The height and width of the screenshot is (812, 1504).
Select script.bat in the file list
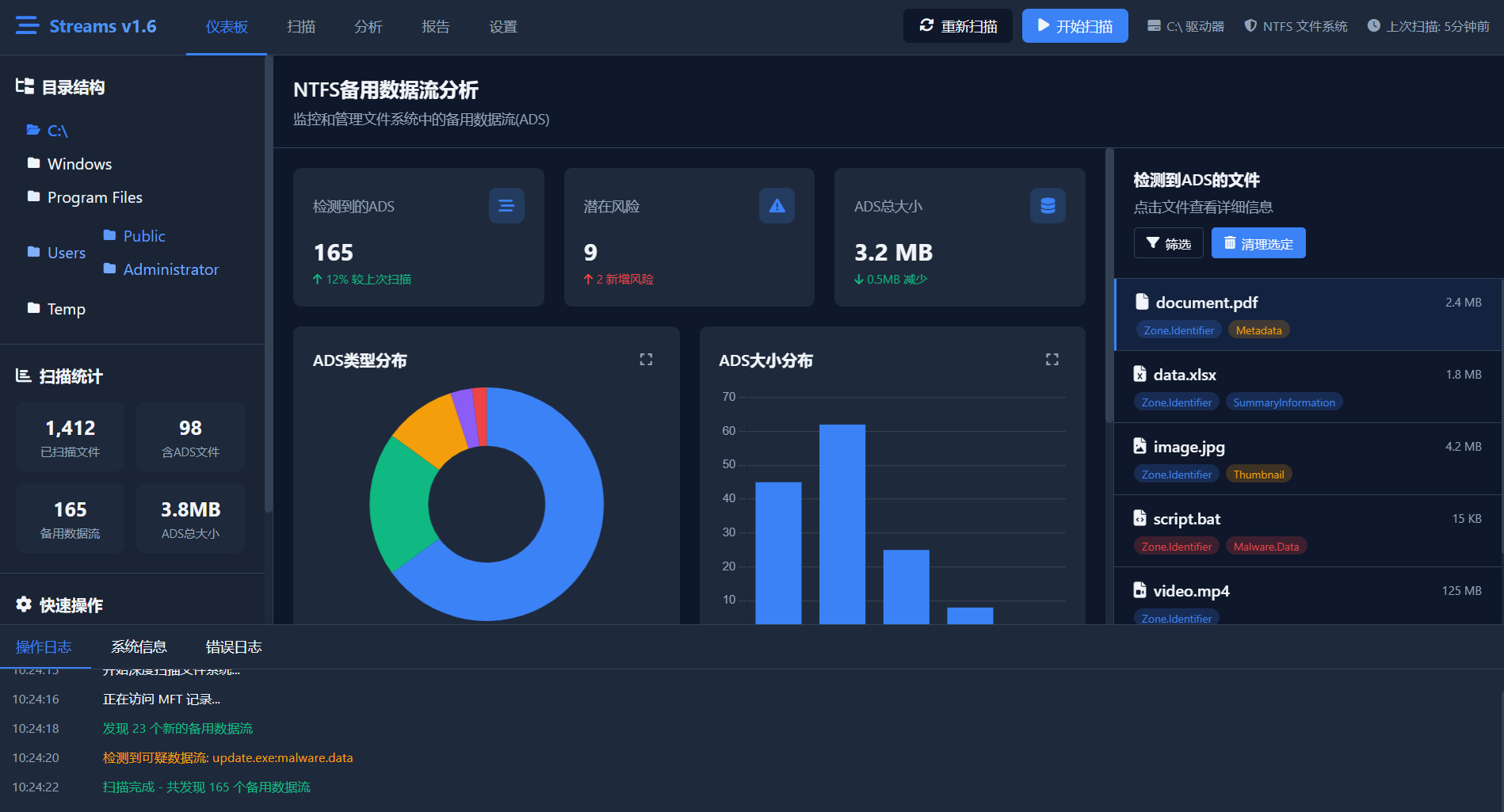[x=1308, y=531]
